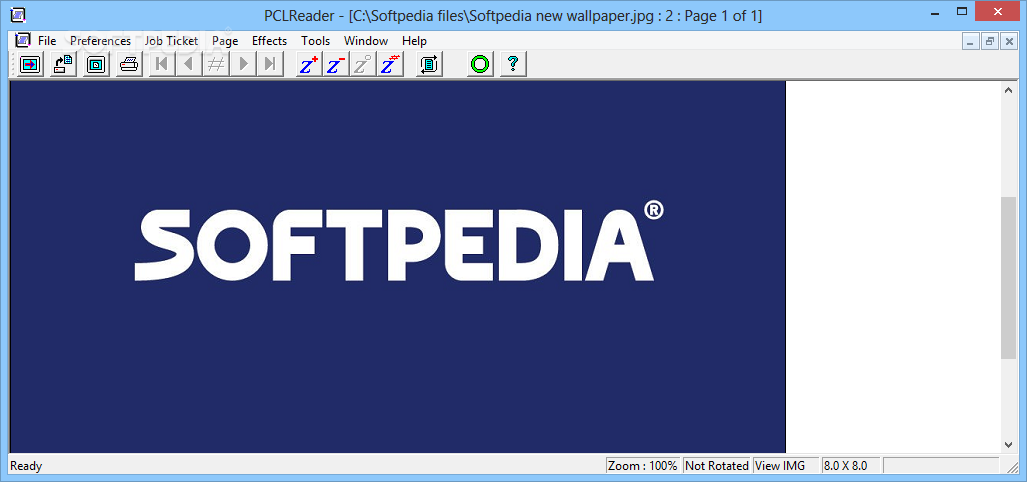Viewport: 1027px width, 482px height.
Task: Click the 8.0 X 8.0 page size status
Action: click(x=851, y=466)
